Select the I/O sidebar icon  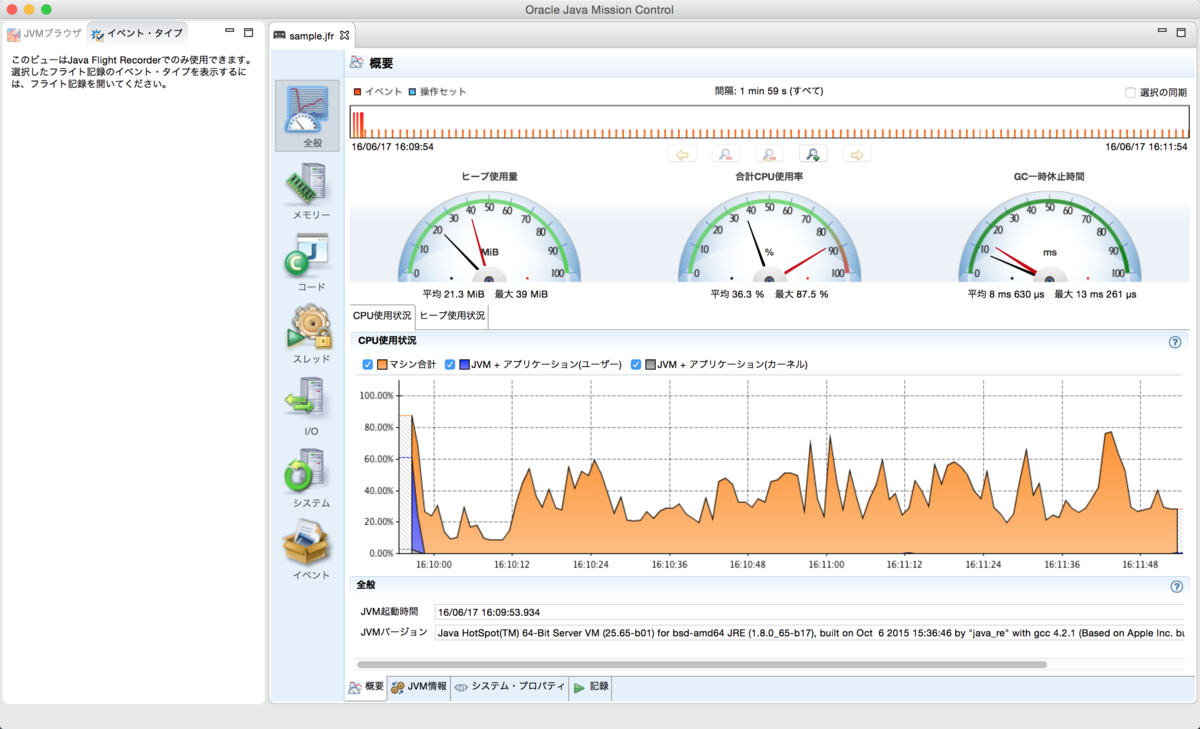[308, 398]
